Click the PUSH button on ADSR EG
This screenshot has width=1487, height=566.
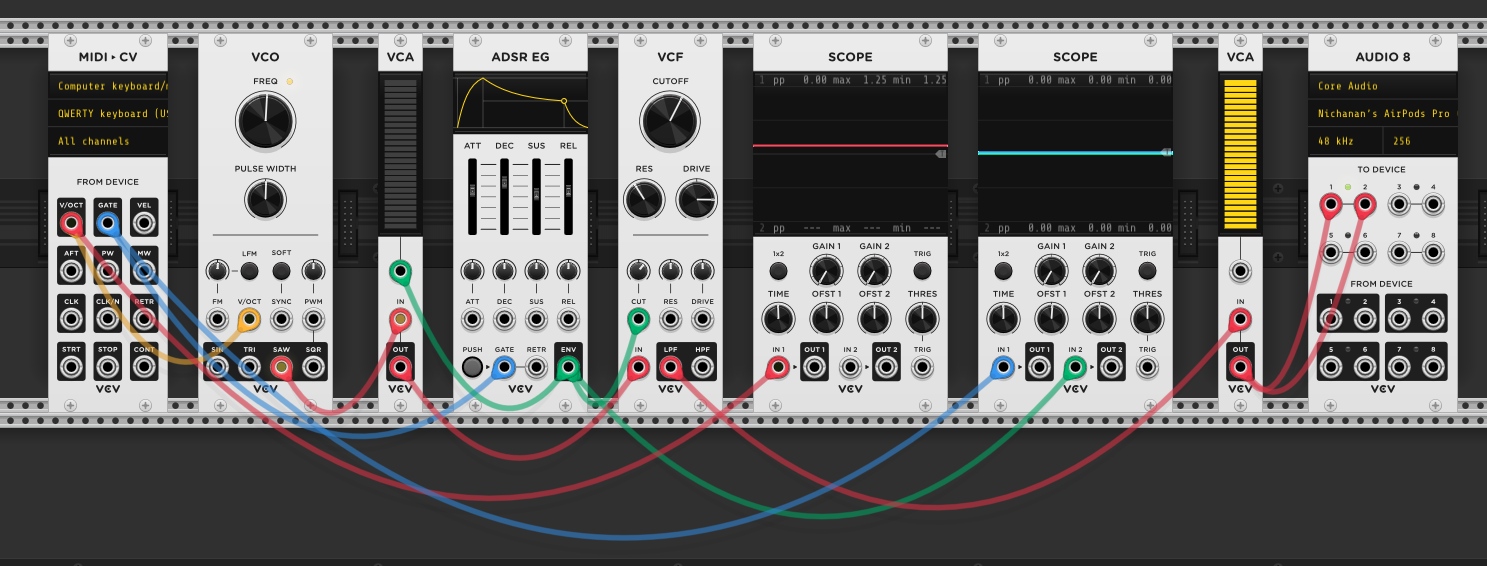coord(472,368)
